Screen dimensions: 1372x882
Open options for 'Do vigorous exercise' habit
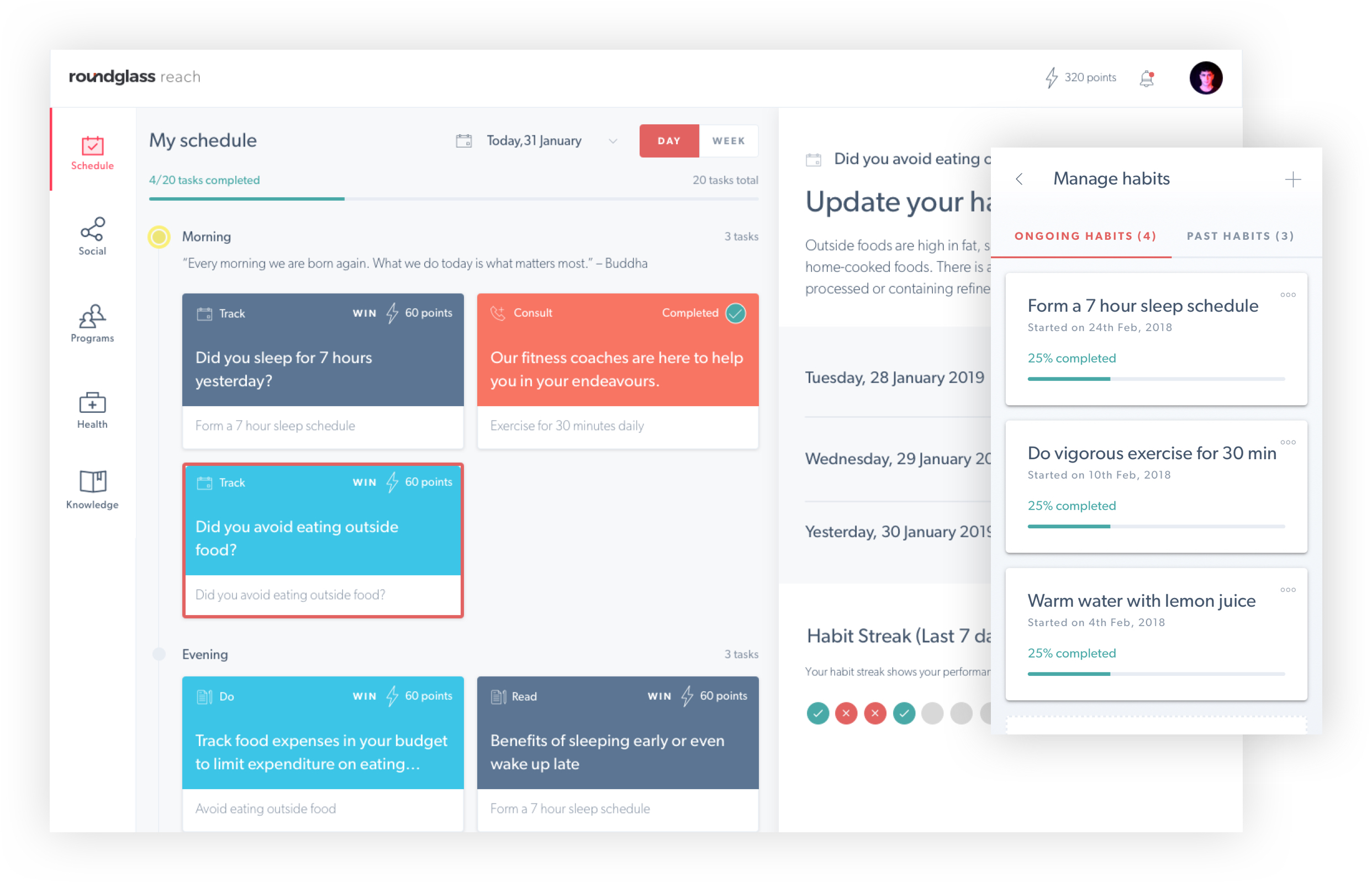[x=1288, y=442]
